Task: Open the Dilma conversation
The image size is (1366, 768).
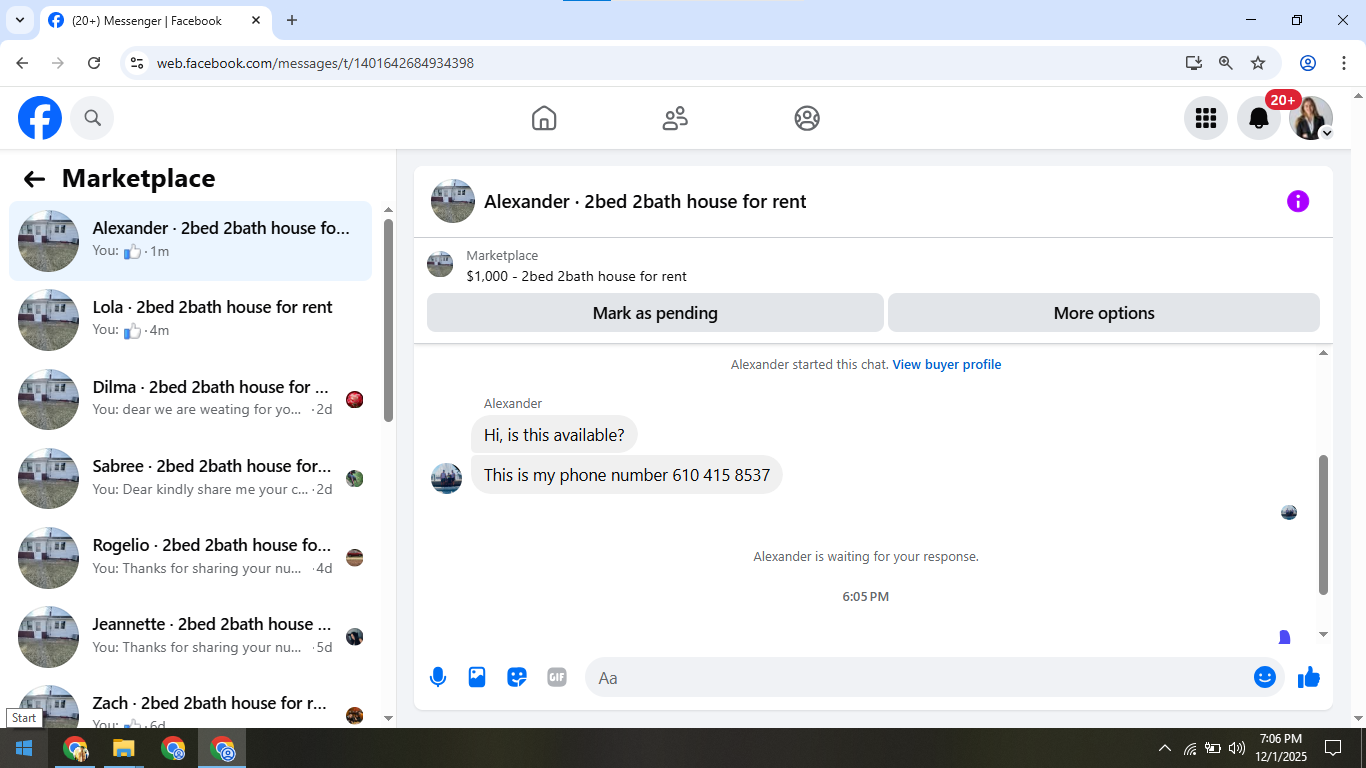Action: (x=191, y=399)
